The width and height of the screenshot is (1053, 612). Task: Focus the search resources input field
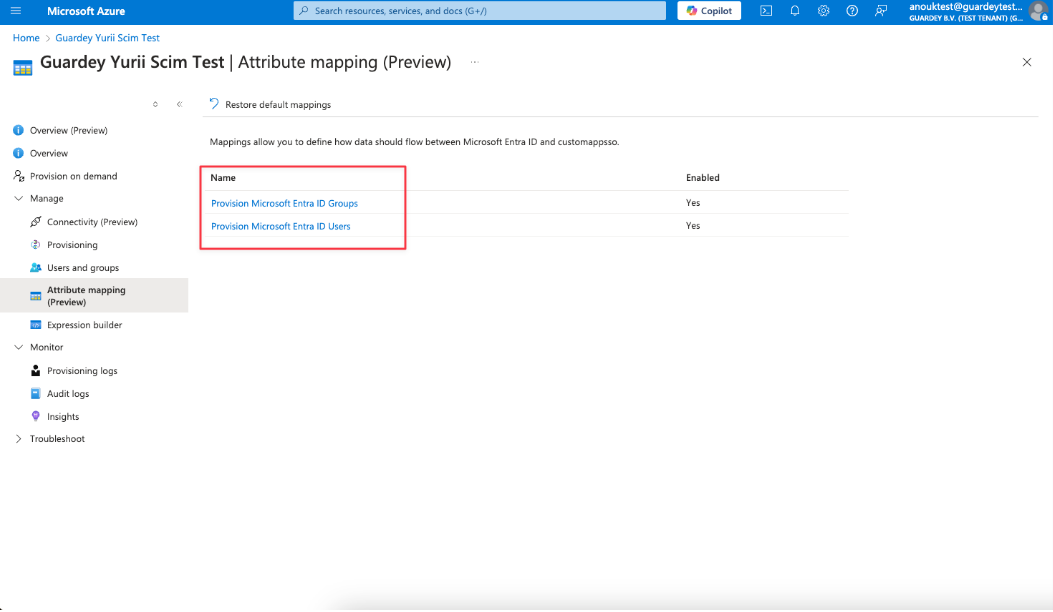(480, 11)
